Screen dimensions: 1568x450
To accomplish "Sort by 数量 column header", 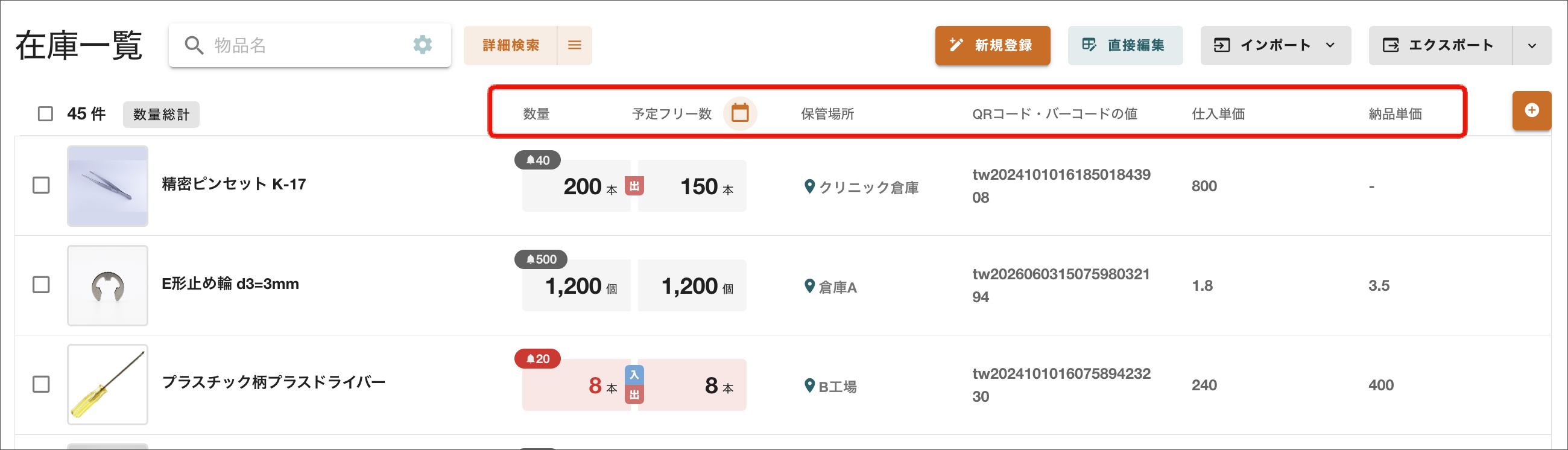I will click(536, 114).
